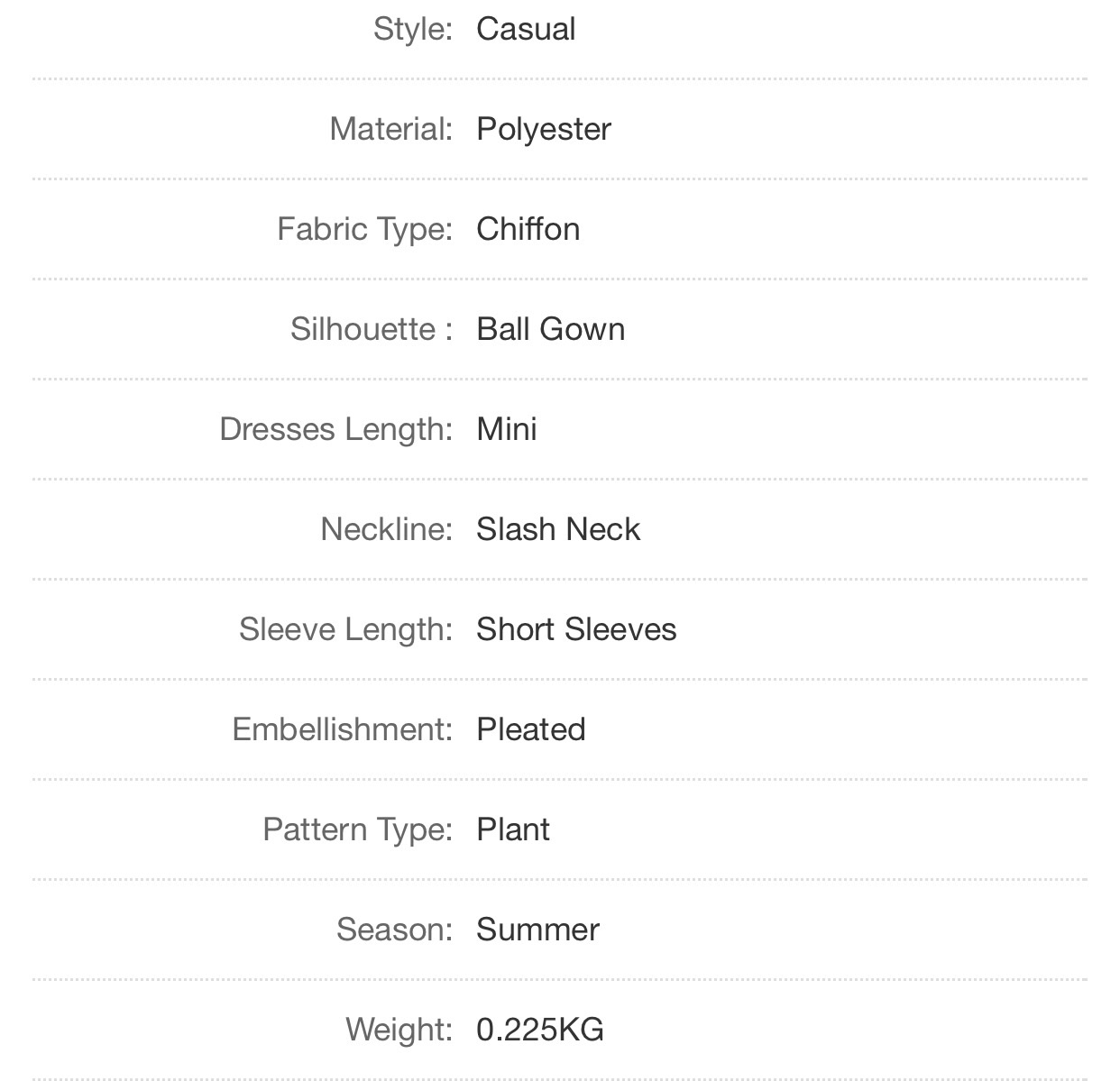This screenshot has height=1081, width=1120.
Task: Select the "Pleated" embellishment value
Action: coord(531,729)
